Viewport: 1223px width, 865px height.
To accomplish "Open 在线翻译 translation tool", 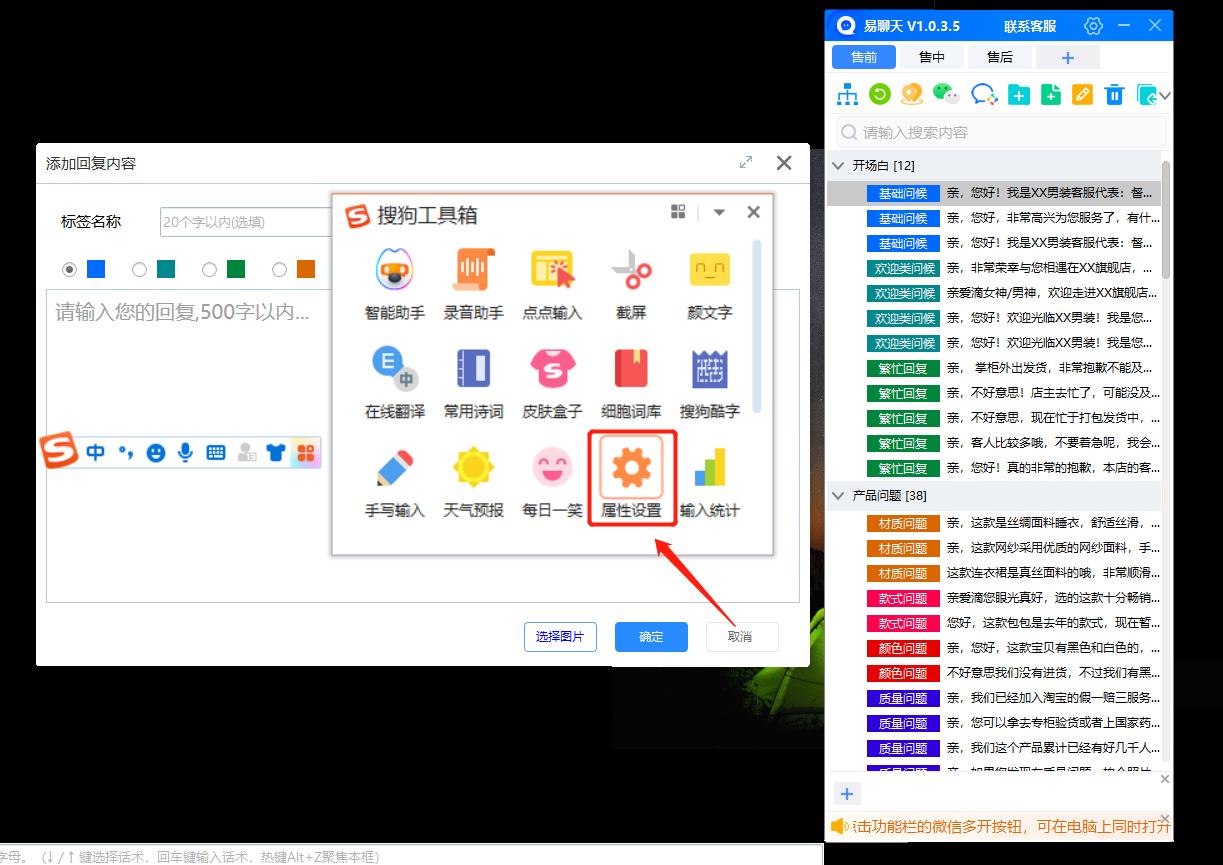I will 395,382.
